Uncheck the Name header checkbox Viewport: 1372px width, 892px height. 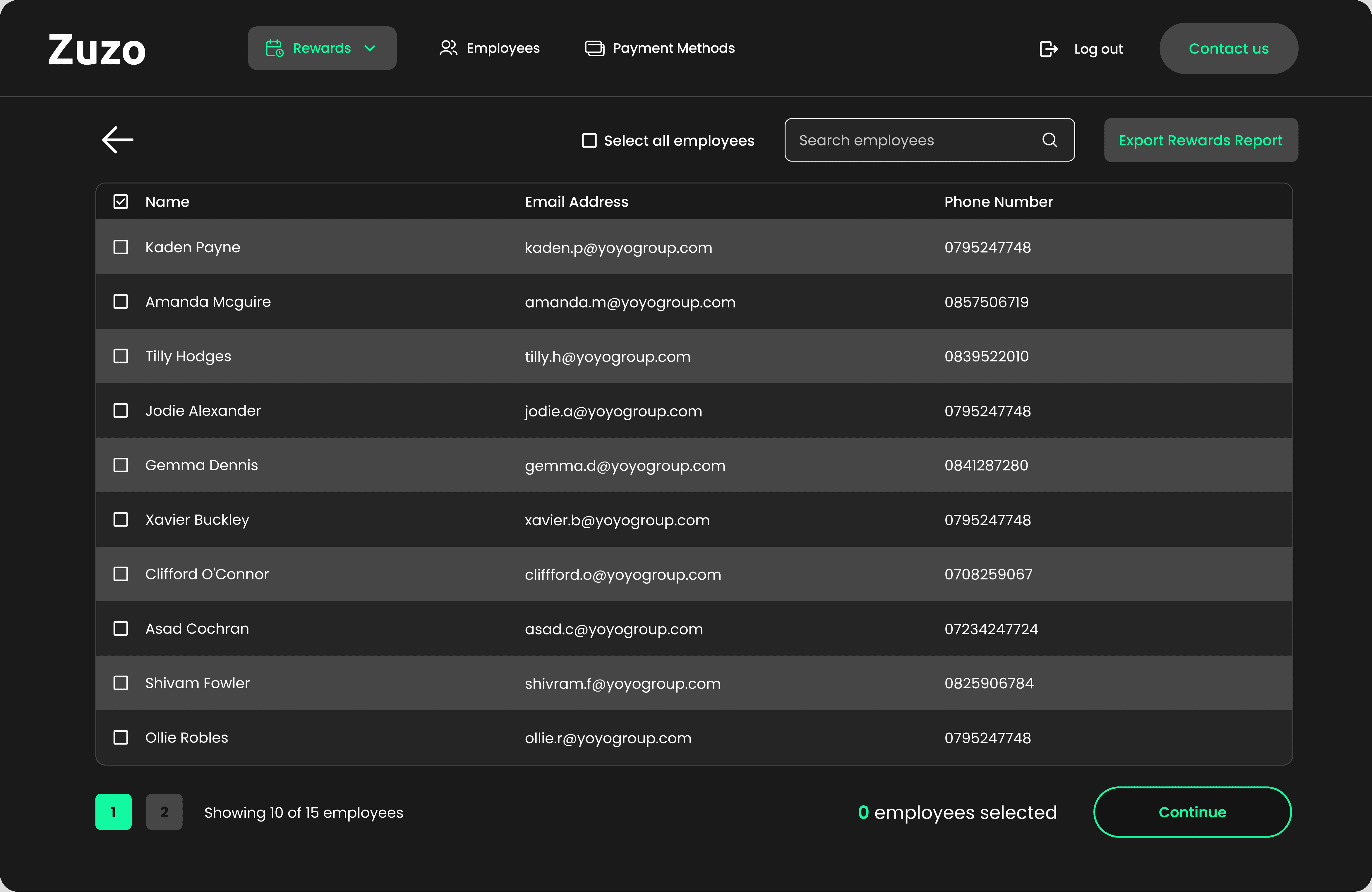pos(121,202)
